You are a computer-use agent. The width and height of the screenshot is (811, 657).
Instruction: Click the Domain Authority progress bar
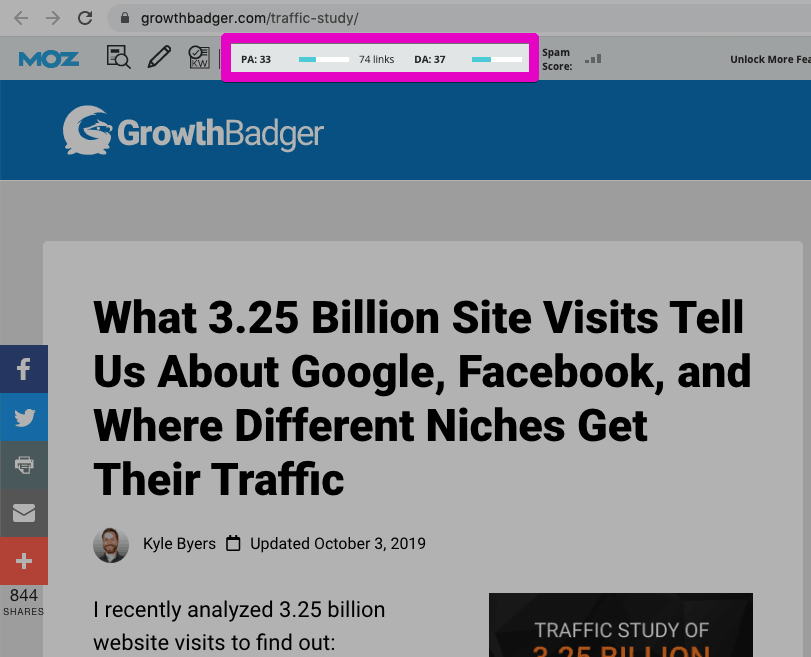point(497,59)
